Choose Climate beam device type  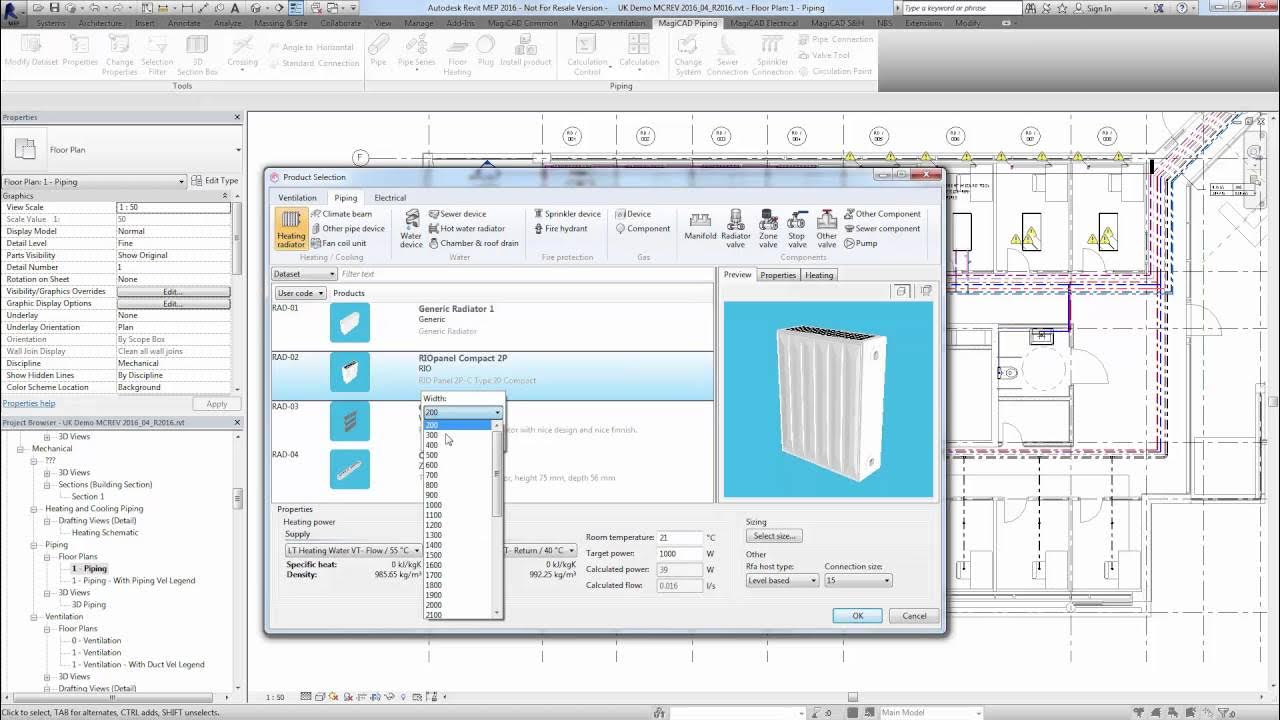[341, 214]
